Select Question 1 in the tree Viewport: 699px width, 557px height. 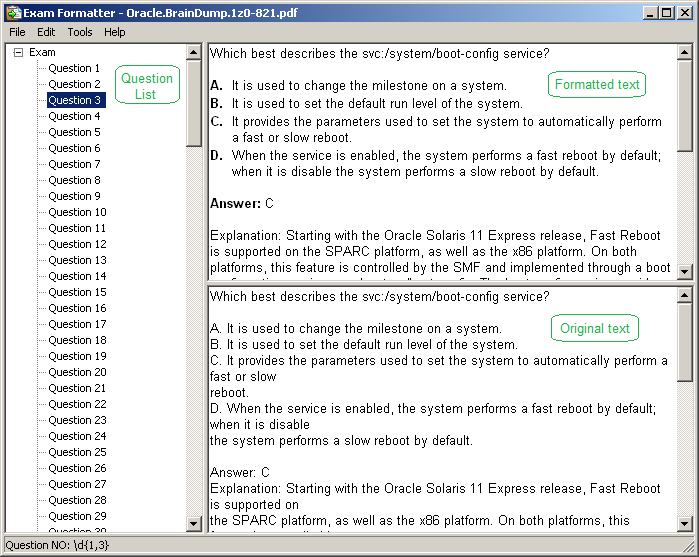pyautogui.click(x=74, y=68)
